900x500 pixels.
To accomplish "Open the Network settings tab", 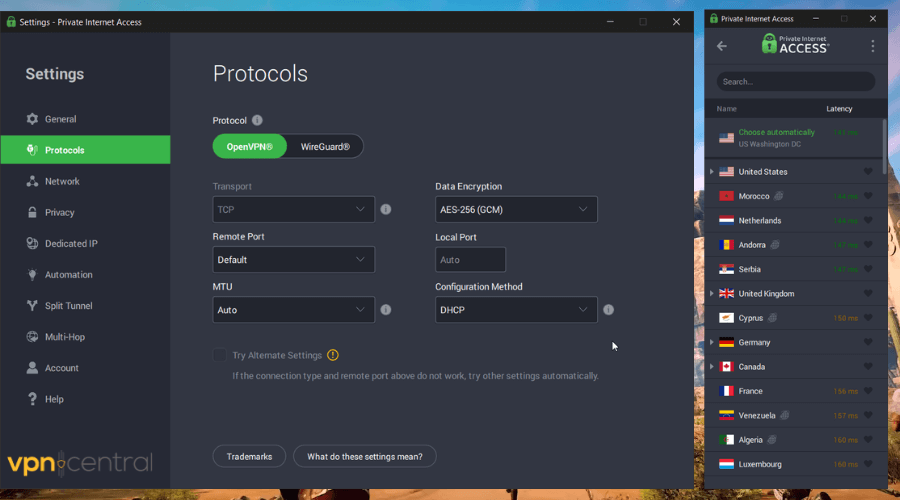I will (x=62, y=182).
